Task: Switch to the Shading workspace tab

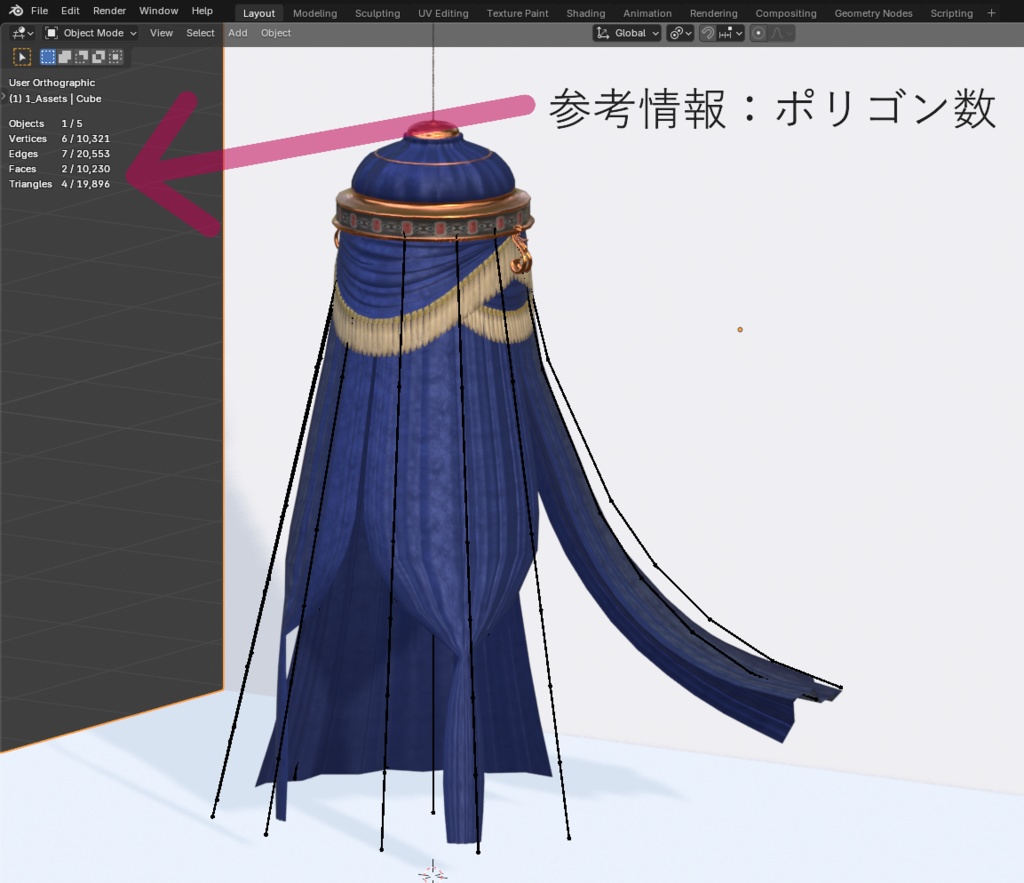Action: (x=585, y=13)
